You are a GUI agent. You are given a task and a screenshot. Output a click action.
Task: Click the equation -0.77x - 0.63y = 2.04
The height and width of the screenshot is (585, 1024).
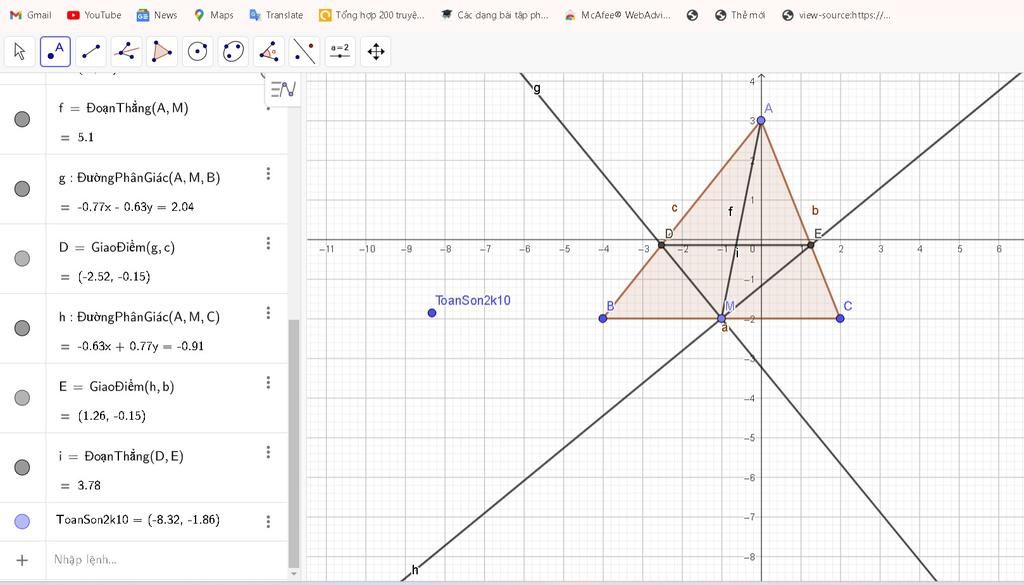point(136,207)
